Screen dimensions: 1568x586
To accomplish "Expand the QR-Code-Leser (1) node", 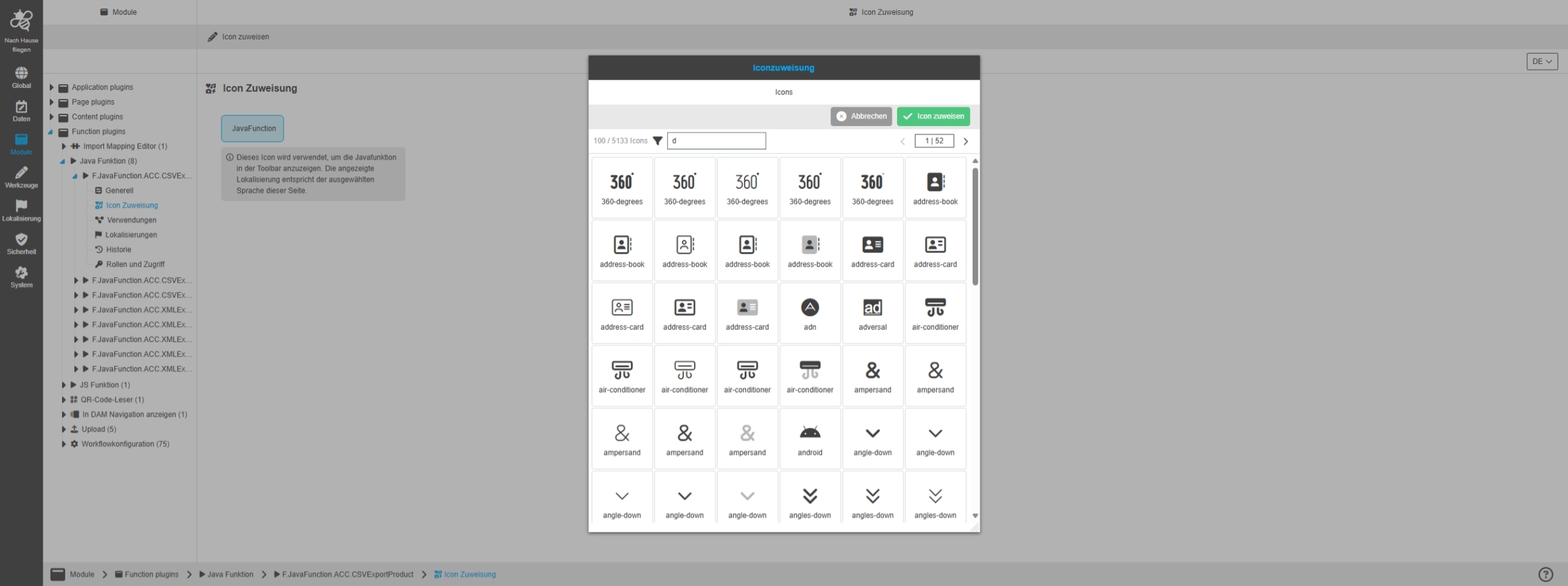I will (64, 400).
